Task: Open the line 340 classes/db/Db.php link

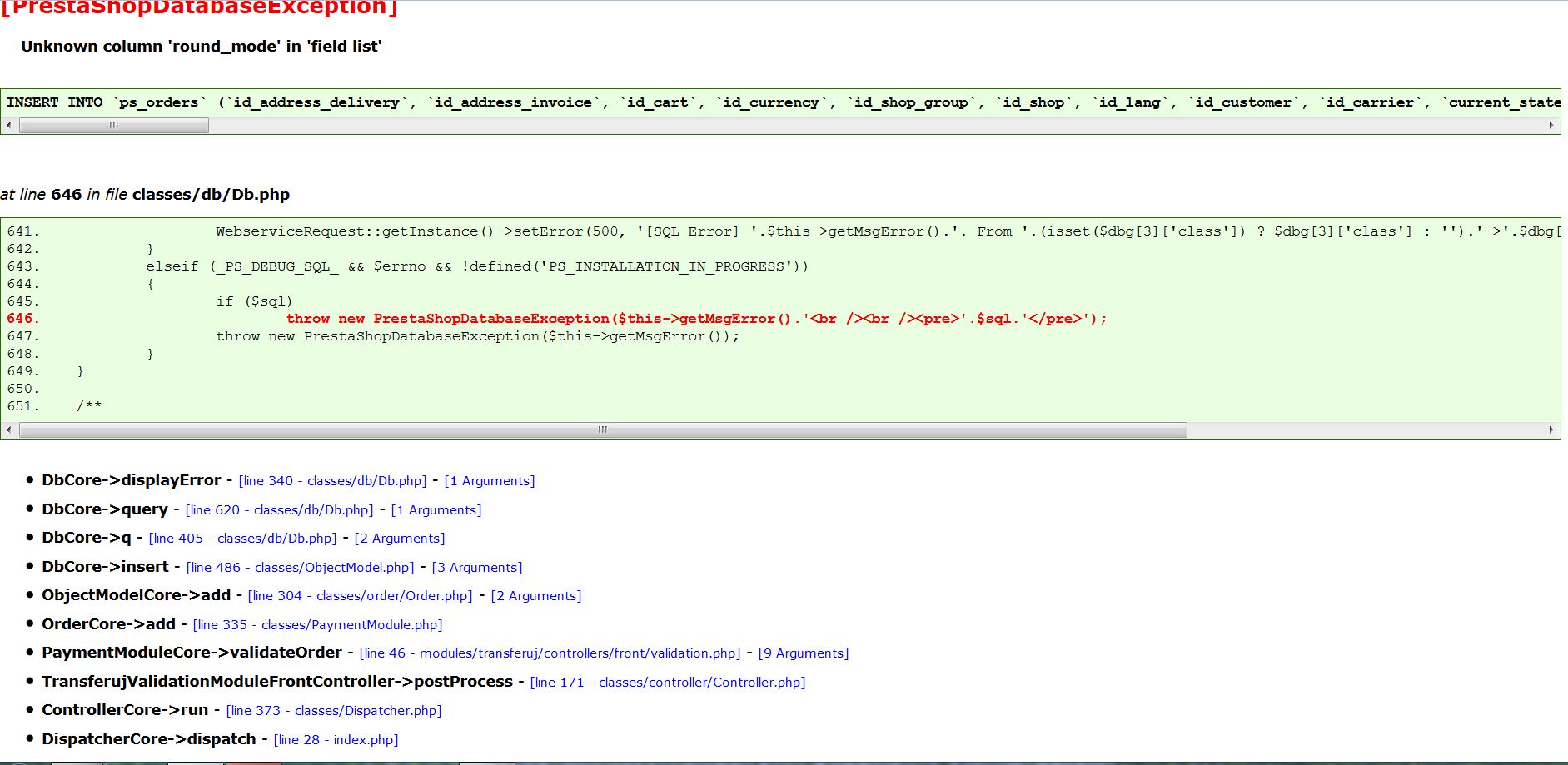Action: 332,481
